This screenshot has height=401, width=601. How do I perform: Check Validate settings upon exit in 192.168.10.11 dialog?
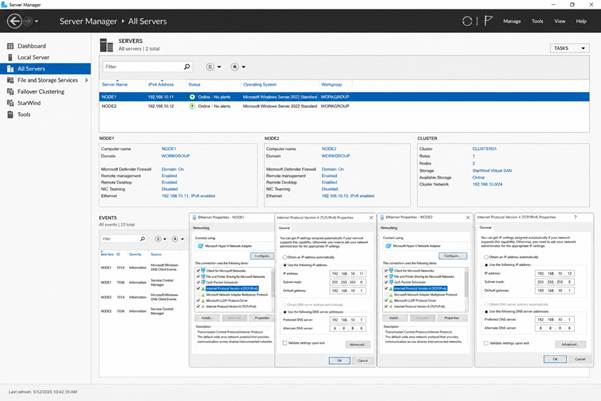285,343
